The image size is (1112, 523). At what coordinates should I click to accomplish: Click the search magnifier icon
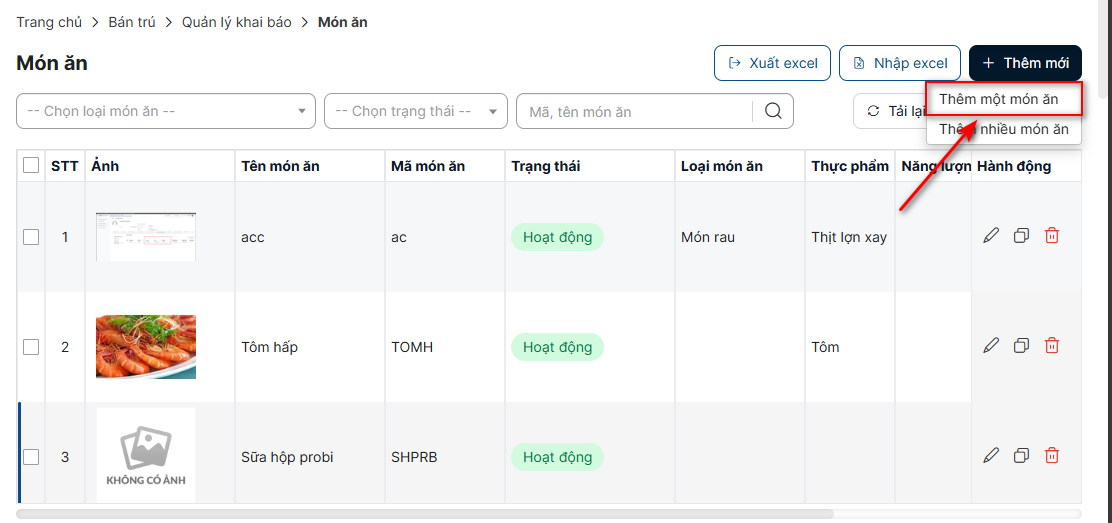(x=773, y=111)
